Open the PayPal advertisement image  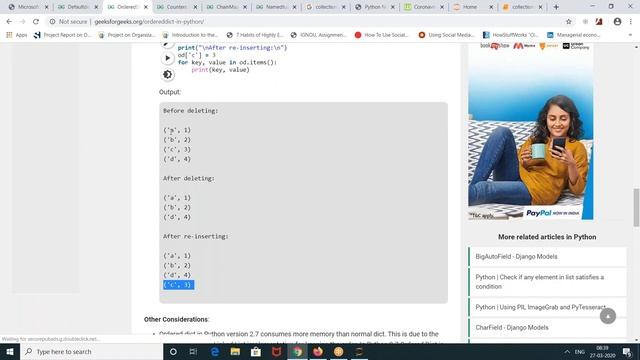tap(531, 131)
